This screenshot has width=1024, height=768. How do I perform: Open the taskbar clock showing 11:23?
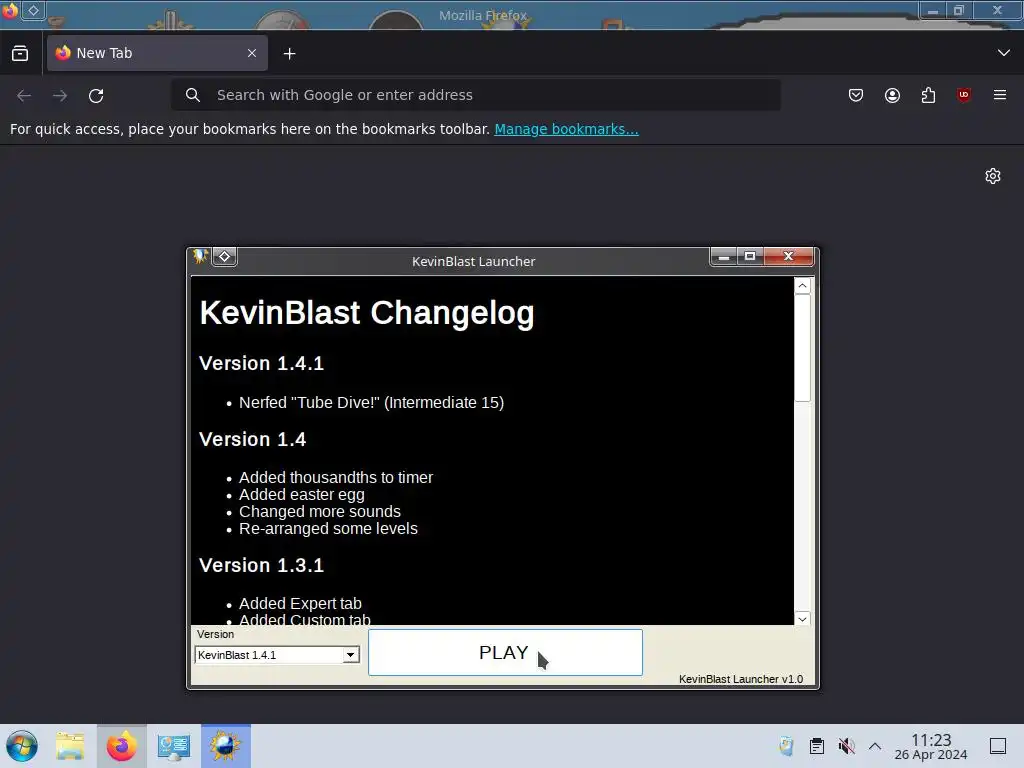931,746
